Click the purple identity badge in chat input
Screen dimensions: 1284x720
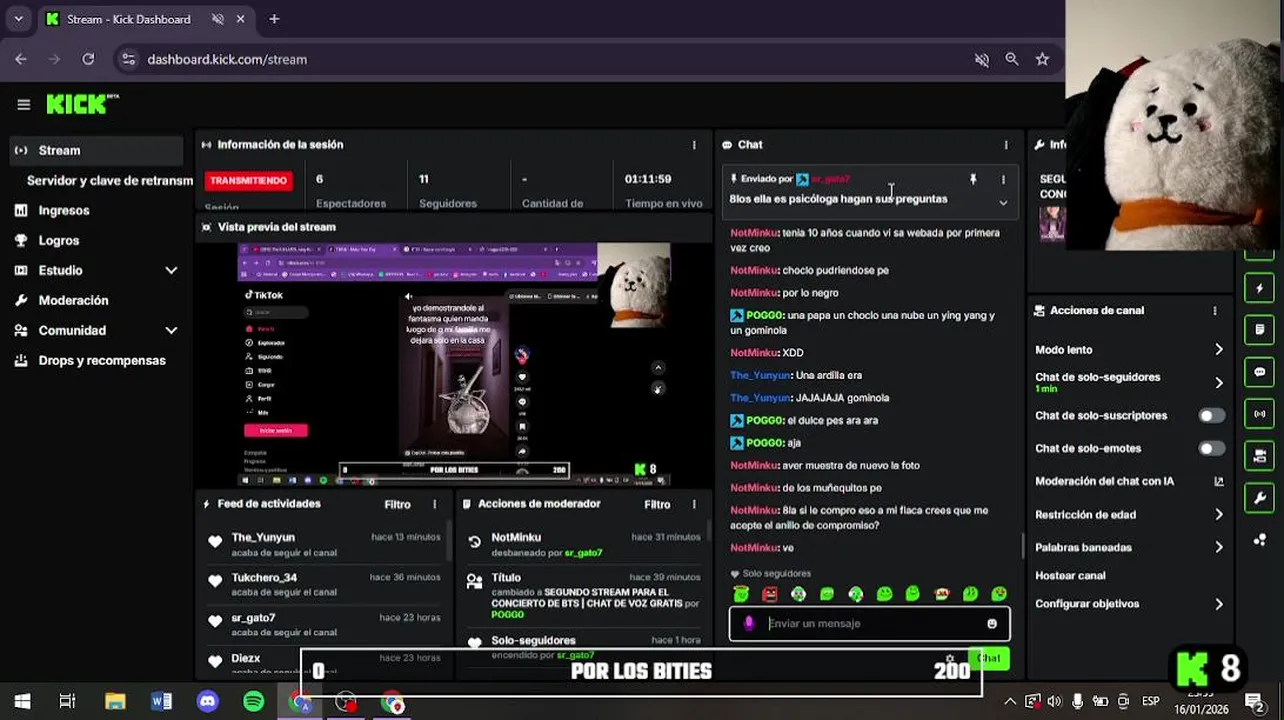[749, 623]
